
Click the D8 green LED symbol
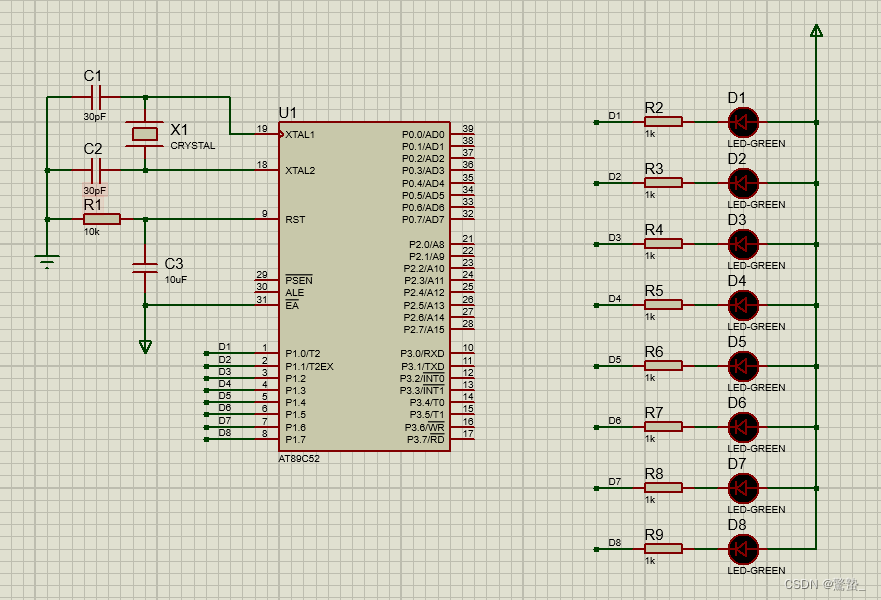tap(743, 549)
